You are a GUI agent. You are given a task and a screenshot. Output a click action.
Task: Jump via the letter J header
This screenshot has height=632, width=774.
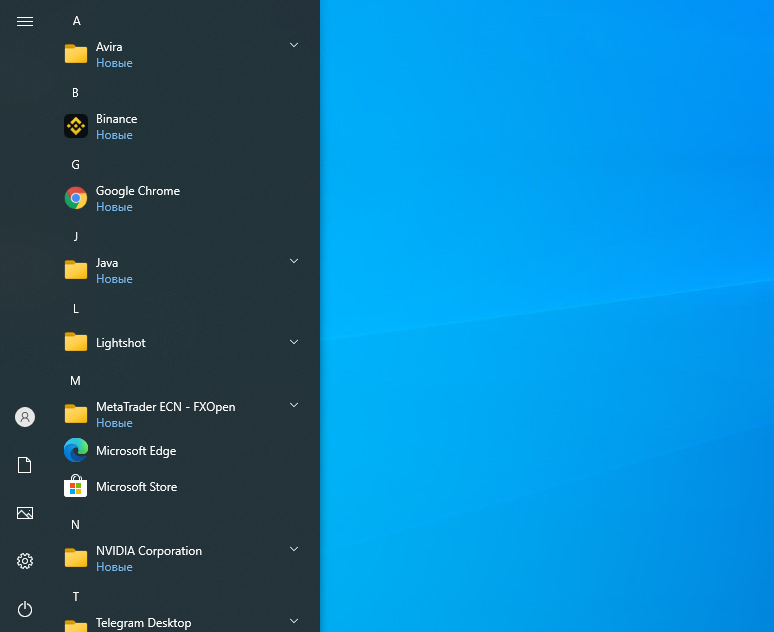[76, 237]
